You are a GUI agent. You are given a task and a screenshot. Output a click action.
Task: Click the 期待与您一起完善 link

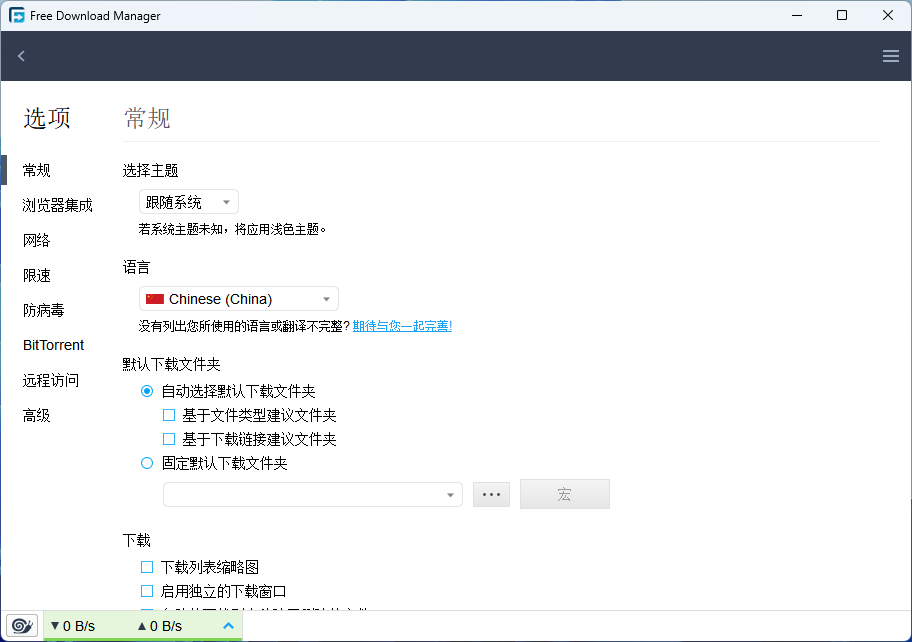pos(402,326)
